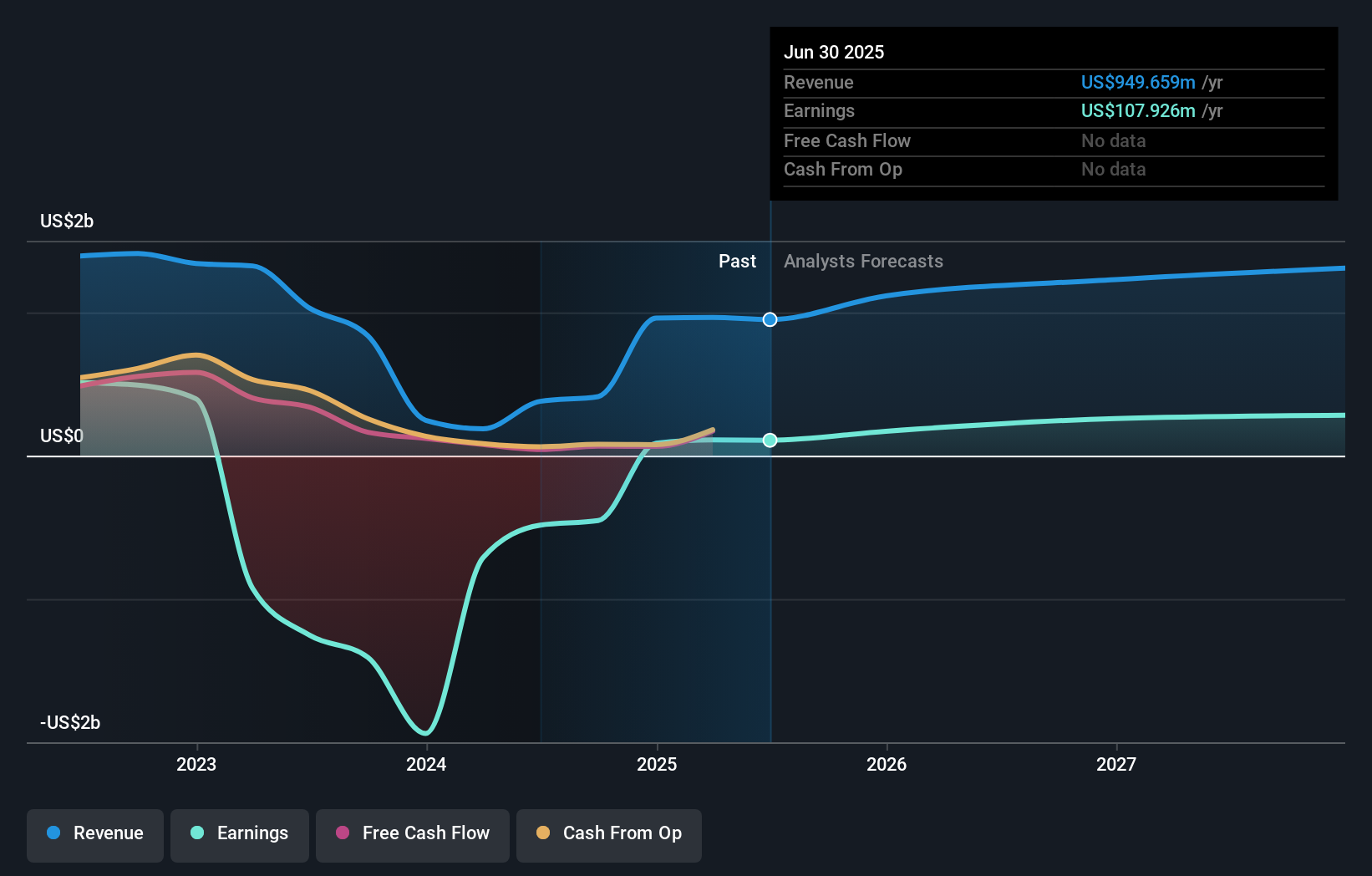
Task: Click the US$0 y-axis label
Action: [x=62, y=435]
